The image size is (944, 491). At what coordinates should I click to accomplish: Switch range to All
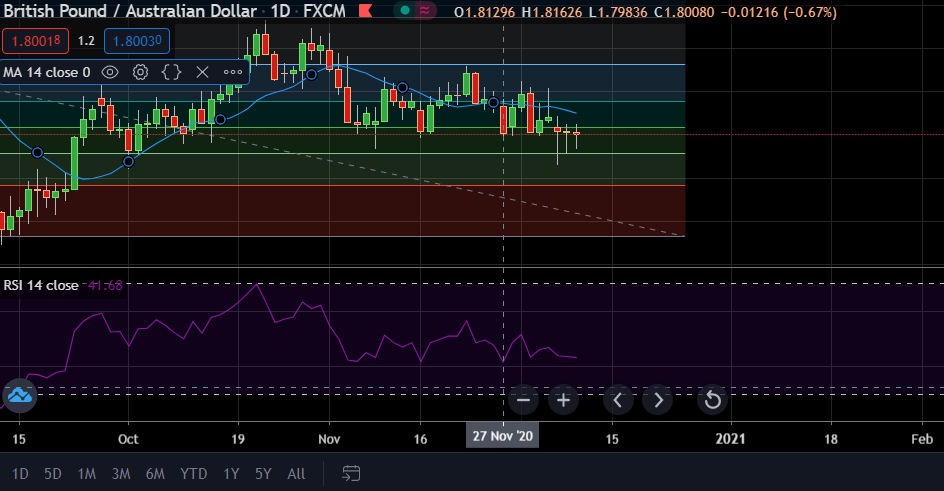coord(296,473)
